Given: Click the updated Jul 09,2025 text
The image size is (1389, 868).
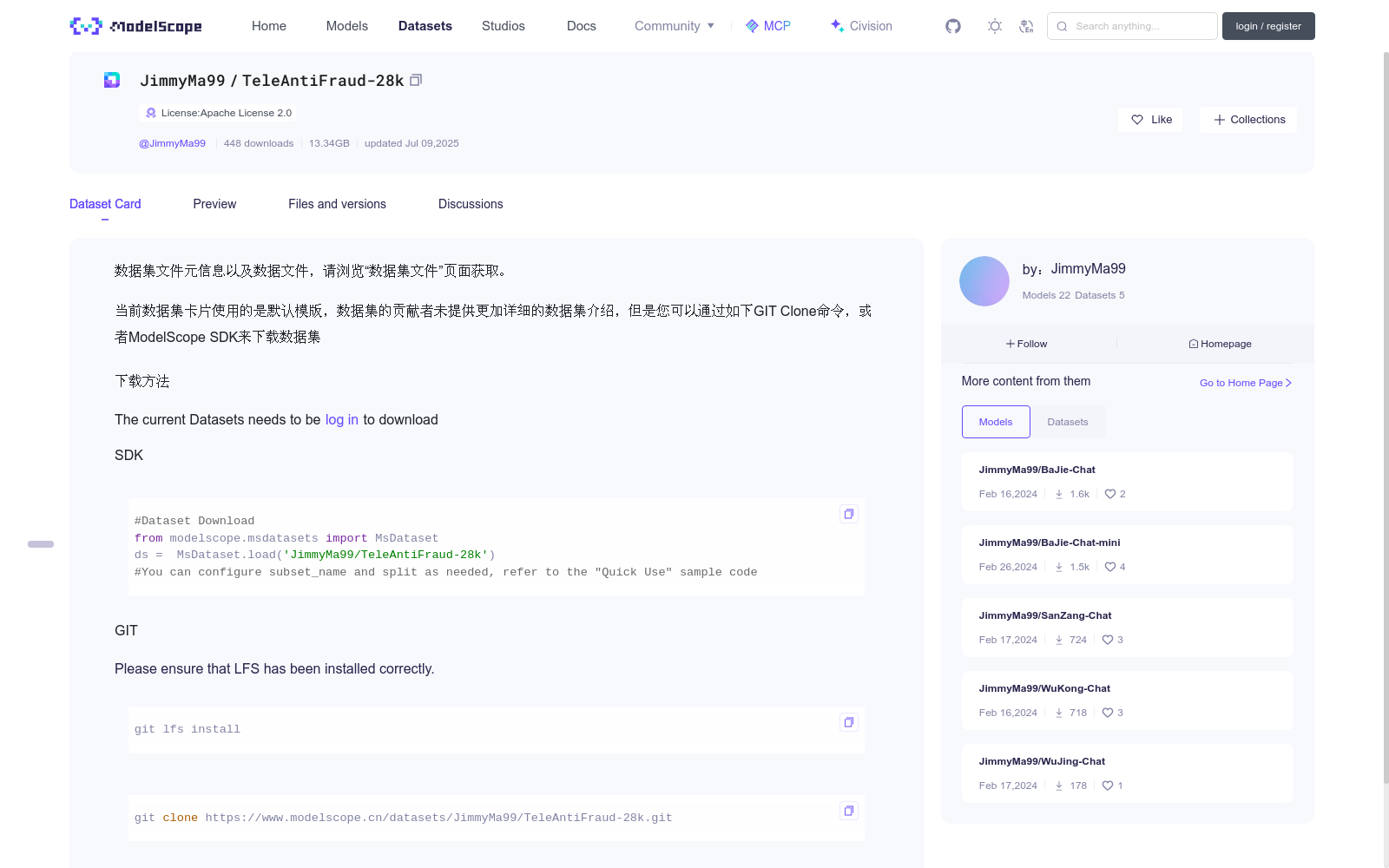Looking at the screenshot, I should (x=411, y=143).
